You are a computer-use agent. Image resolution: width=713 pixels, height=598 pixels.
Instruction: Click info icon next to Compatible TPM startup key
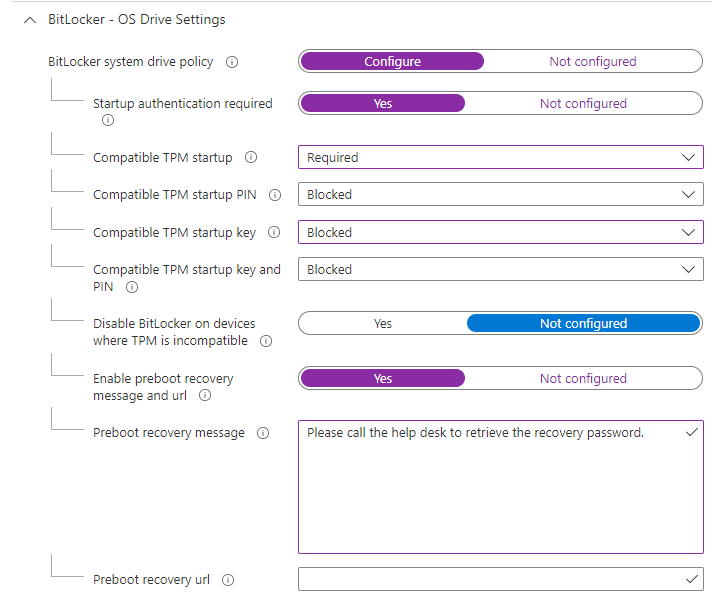point(274,232)
